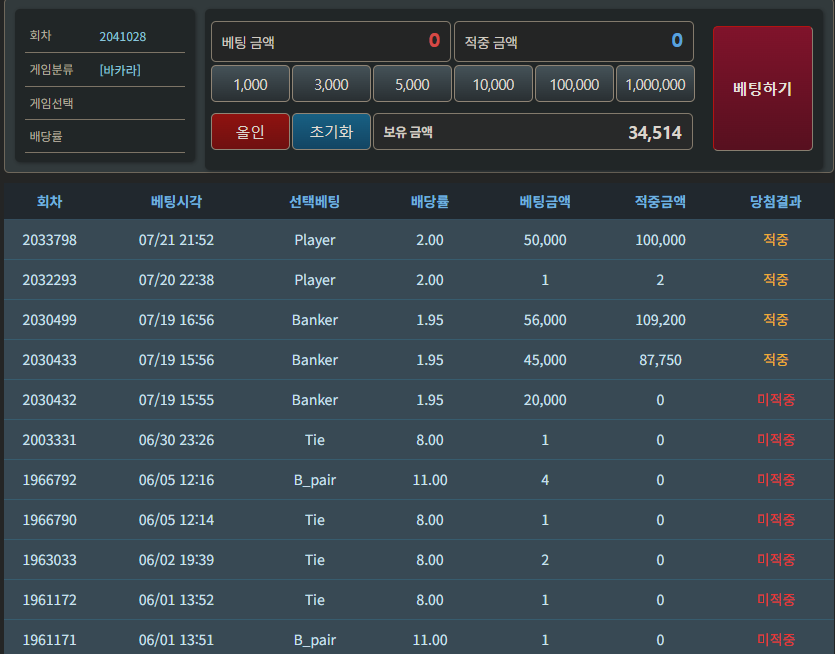Add 3,000 to the bet amount
835x654 pixels.
pyautogui.click(x=331, y=84)
